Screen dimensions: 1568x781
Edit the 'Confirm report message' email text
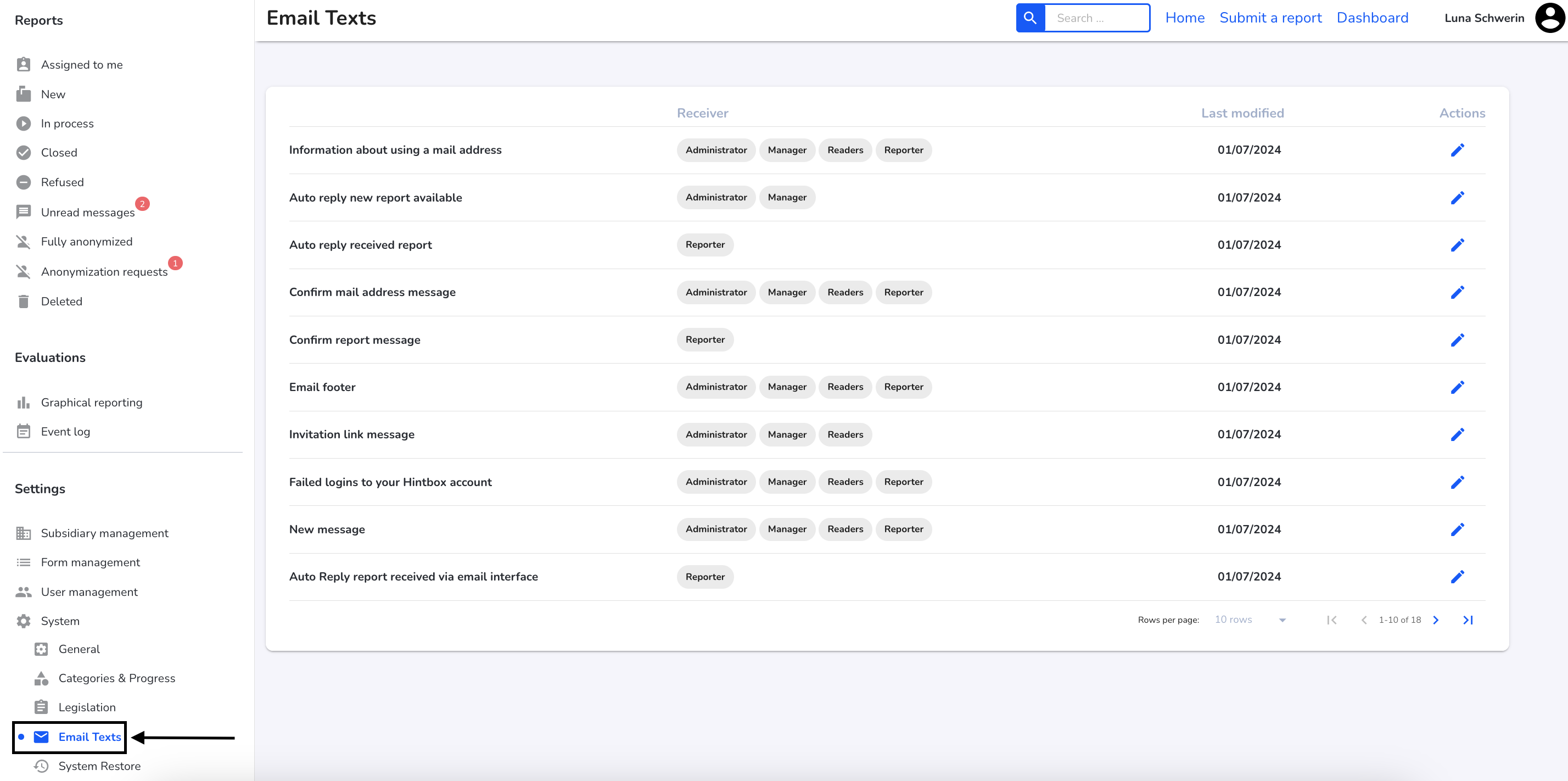tap(1457, 339)
